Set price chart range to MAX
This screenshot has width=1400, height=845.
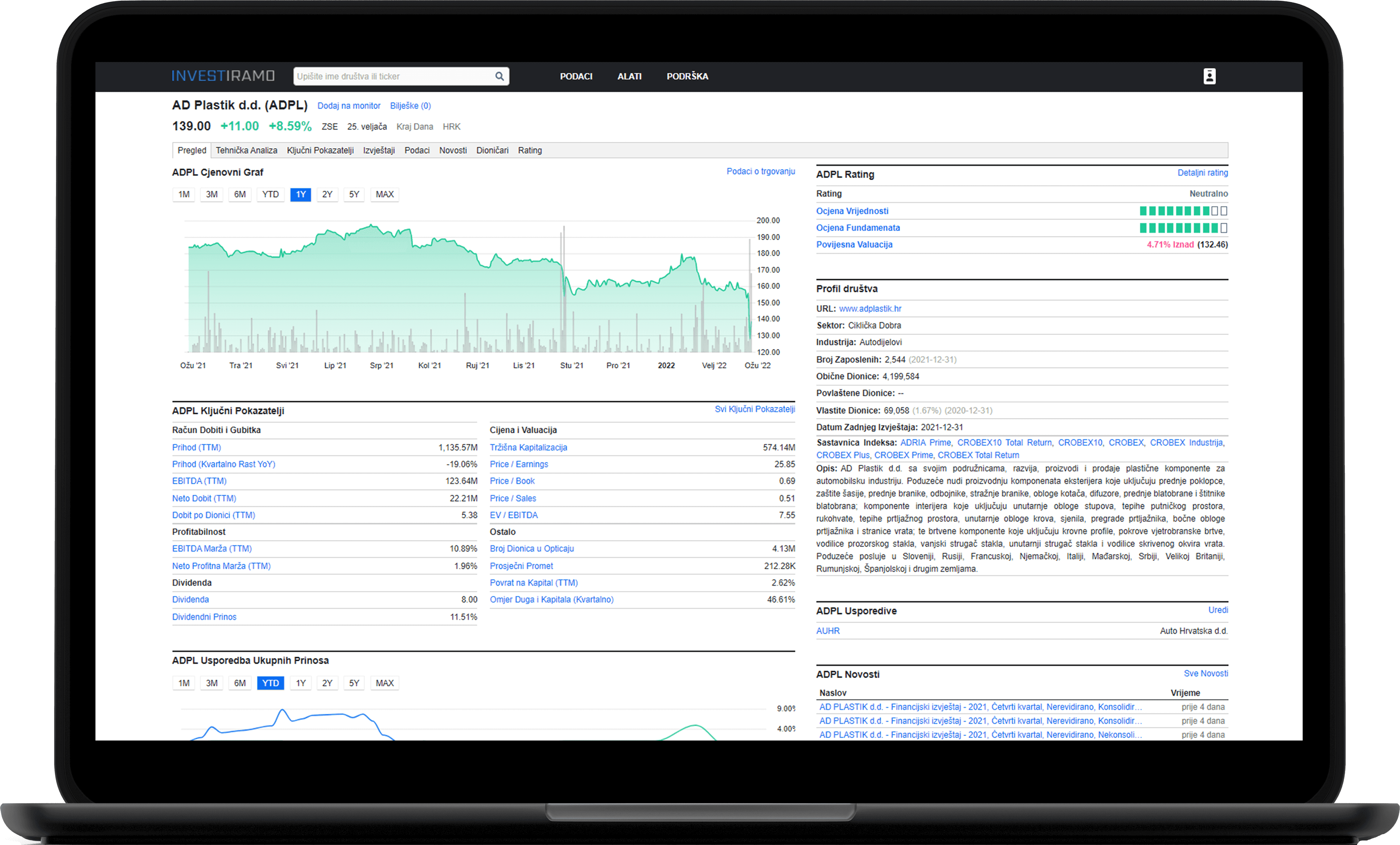385,194
